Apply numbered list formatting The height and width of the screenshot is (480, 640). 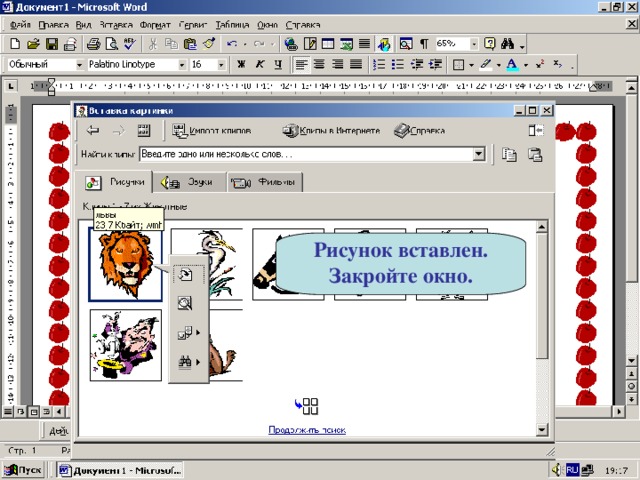[379, 64]
